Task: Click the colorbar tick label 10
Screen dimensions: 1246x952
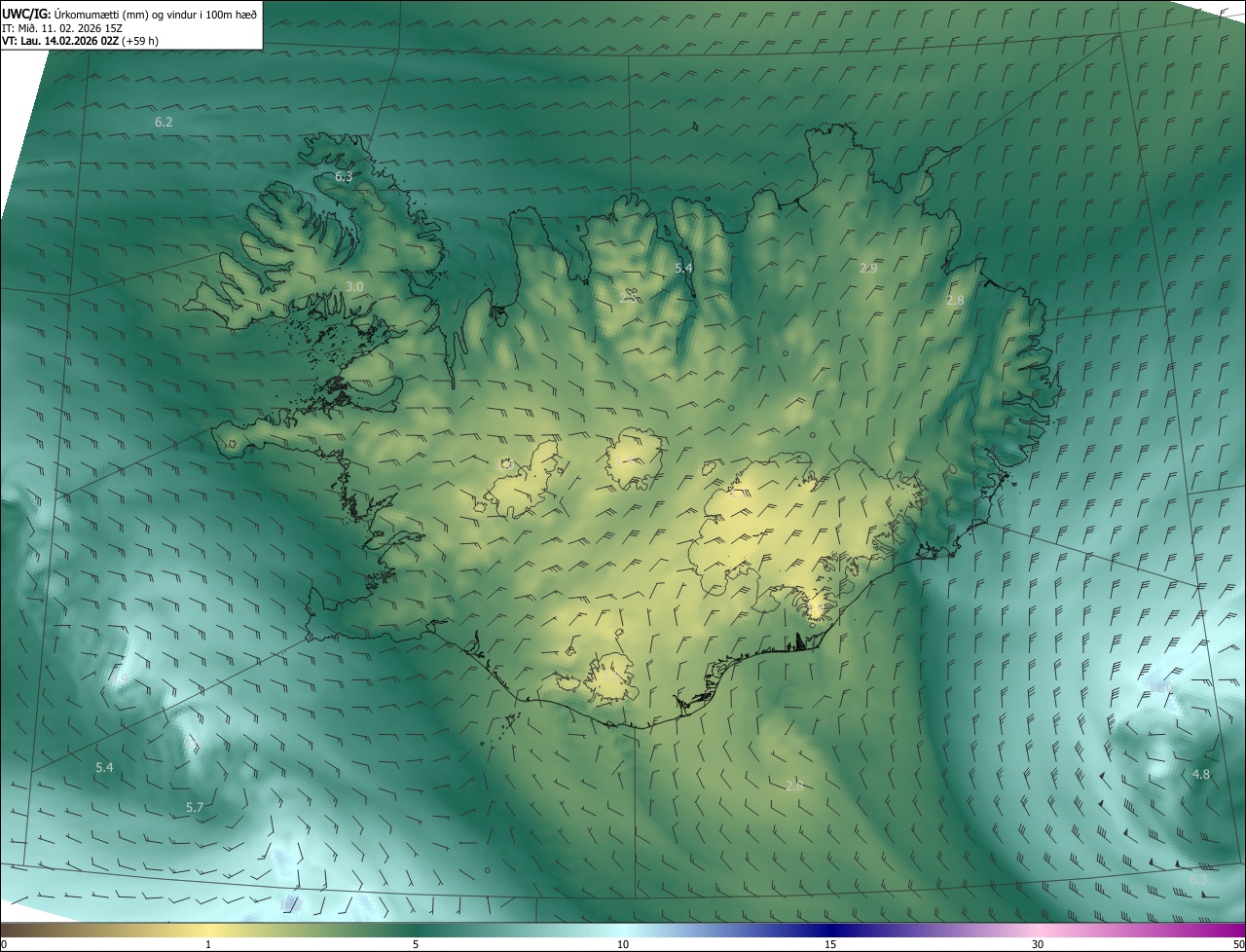Action: (623, 944)
